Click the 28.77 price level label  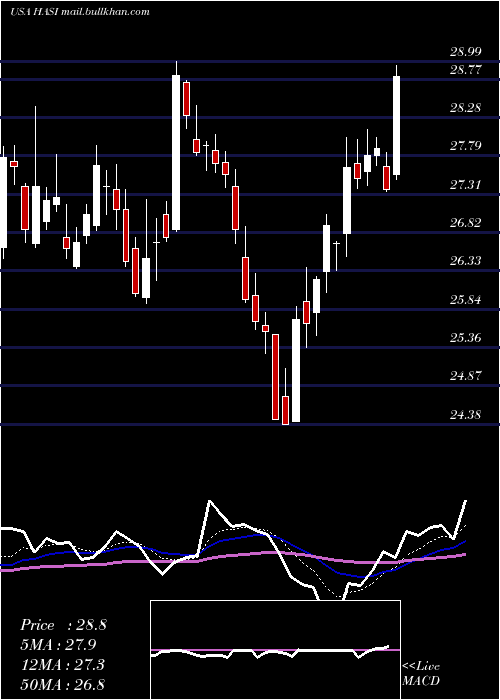[x=466, y=70]
